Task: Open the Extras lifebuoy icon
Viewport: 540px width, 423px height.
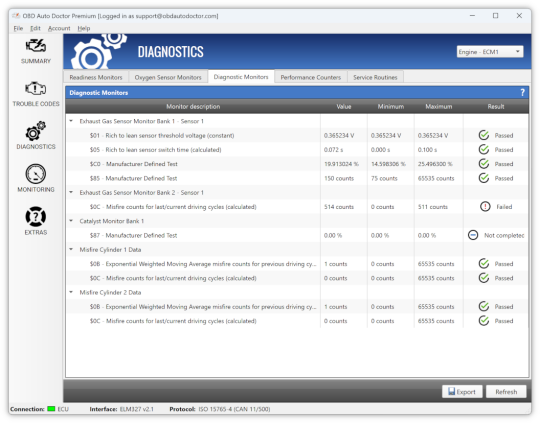Action: pyautogui.click(x=36, y=217)
